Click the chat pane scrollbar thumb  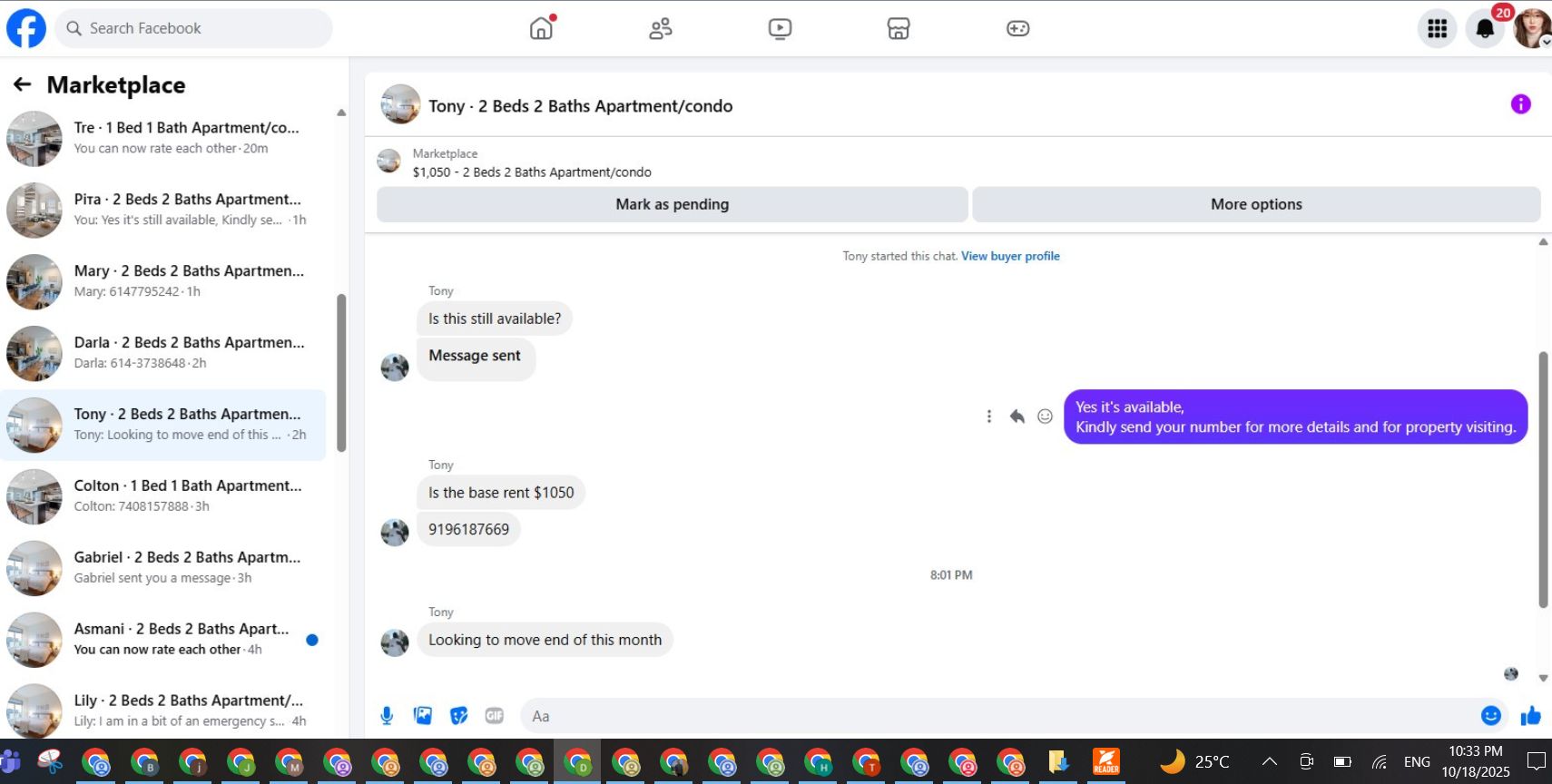point(1543,479)
